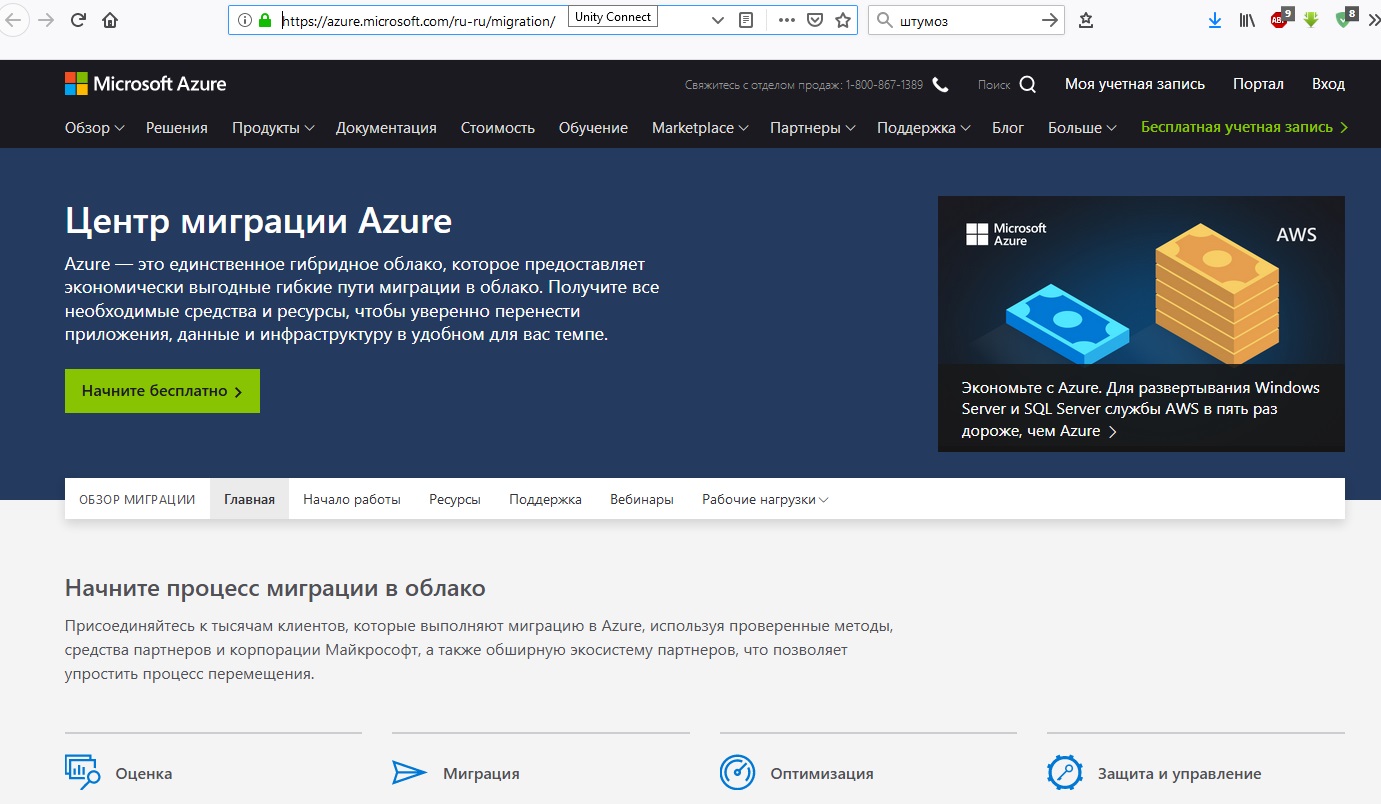Select the Главная tab
The width and height of the screenshot is (1381, 804).
point(250,499)
